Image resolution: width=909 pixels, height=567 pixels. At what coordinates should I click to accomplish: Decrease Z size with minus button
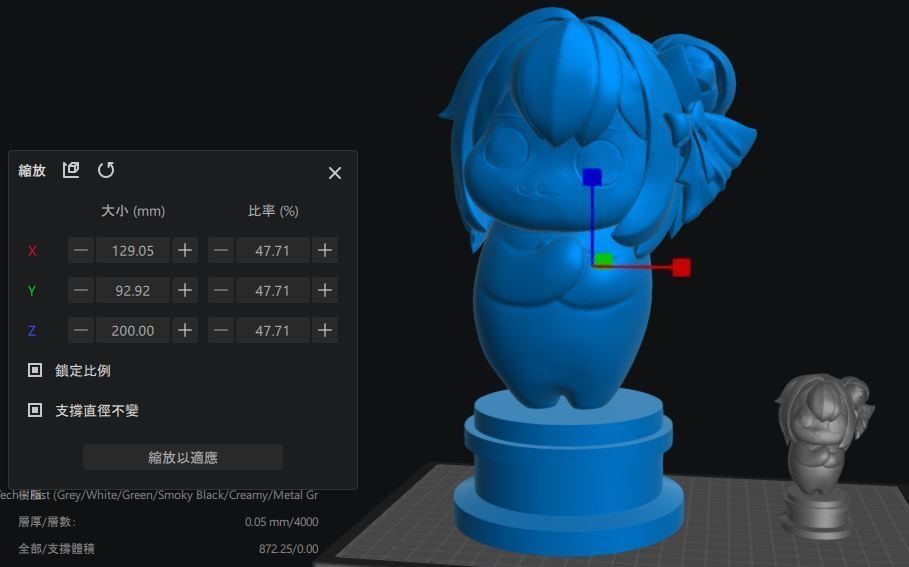[x=81, y=330]
